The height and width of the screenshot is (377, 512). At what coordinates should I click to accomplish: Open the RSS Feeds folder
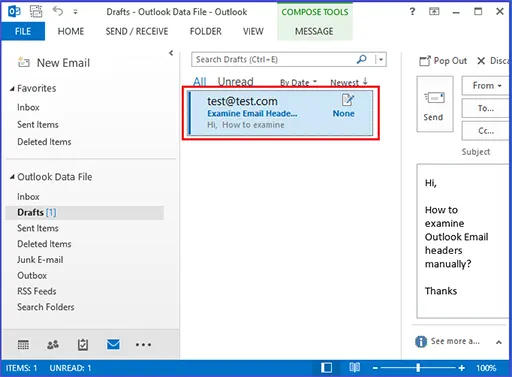pos(37,291)
